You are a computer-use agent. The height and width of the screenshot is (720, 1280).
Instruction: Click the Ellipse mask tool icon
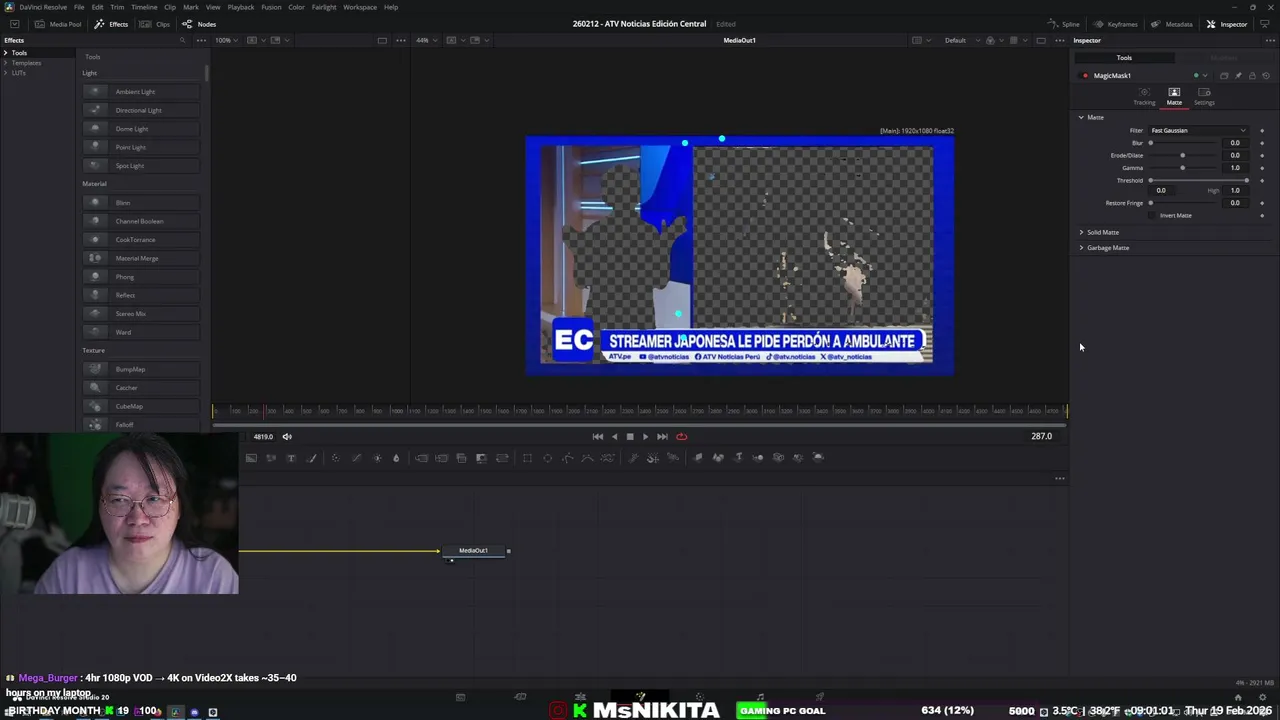pyautogui.click(x=547, y=457)
